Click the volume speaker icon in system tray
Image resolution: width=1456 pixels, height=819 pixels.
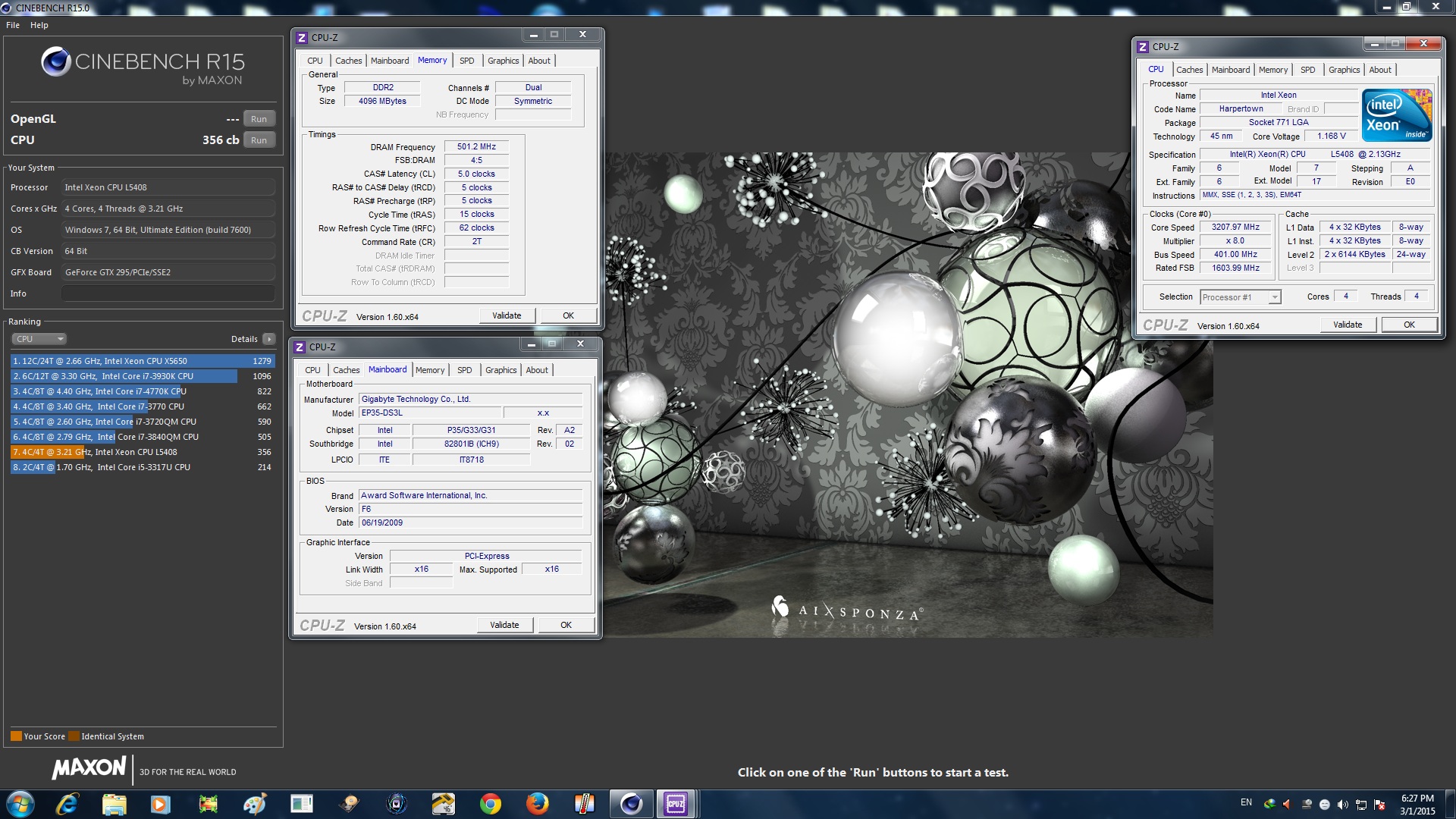point(1342,804)
